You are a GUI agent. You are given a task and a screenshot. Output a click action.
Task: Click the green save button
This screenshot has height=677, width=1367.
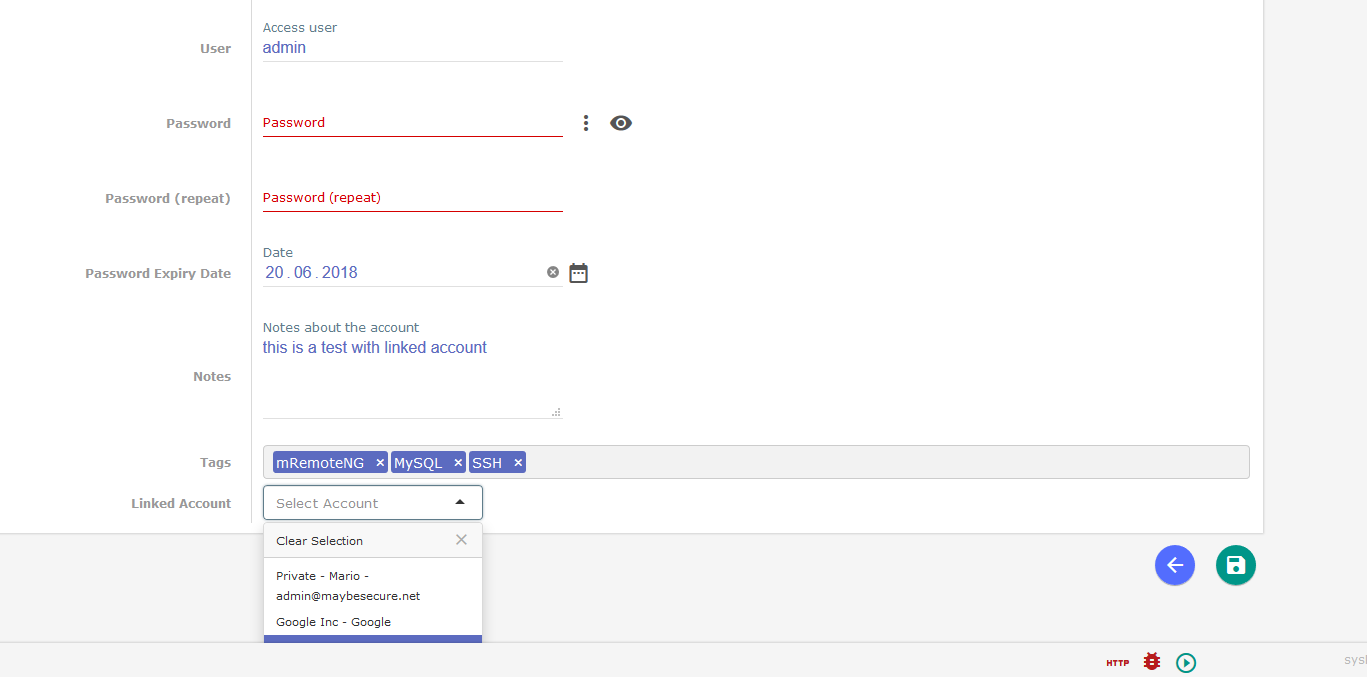click(1235, 565)
